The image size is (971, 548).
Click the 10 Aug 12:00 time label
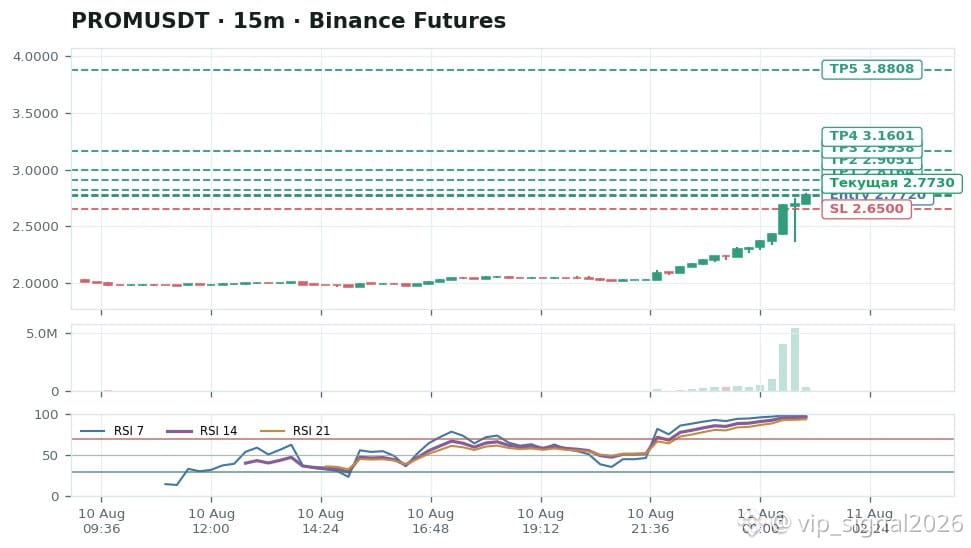coord(211,521)
